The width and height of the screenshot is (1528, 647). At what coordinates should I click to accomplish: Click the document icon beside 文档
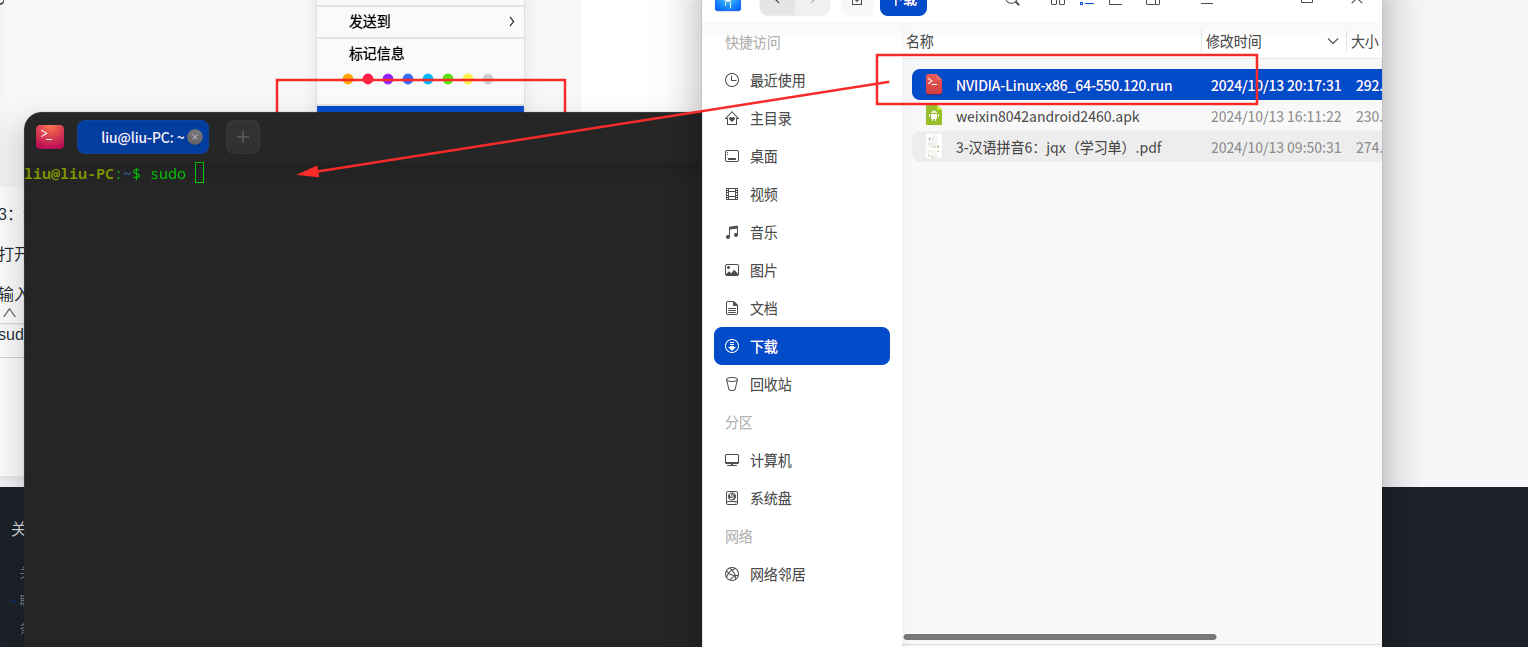pyautogui.click(x=732, y=309)
